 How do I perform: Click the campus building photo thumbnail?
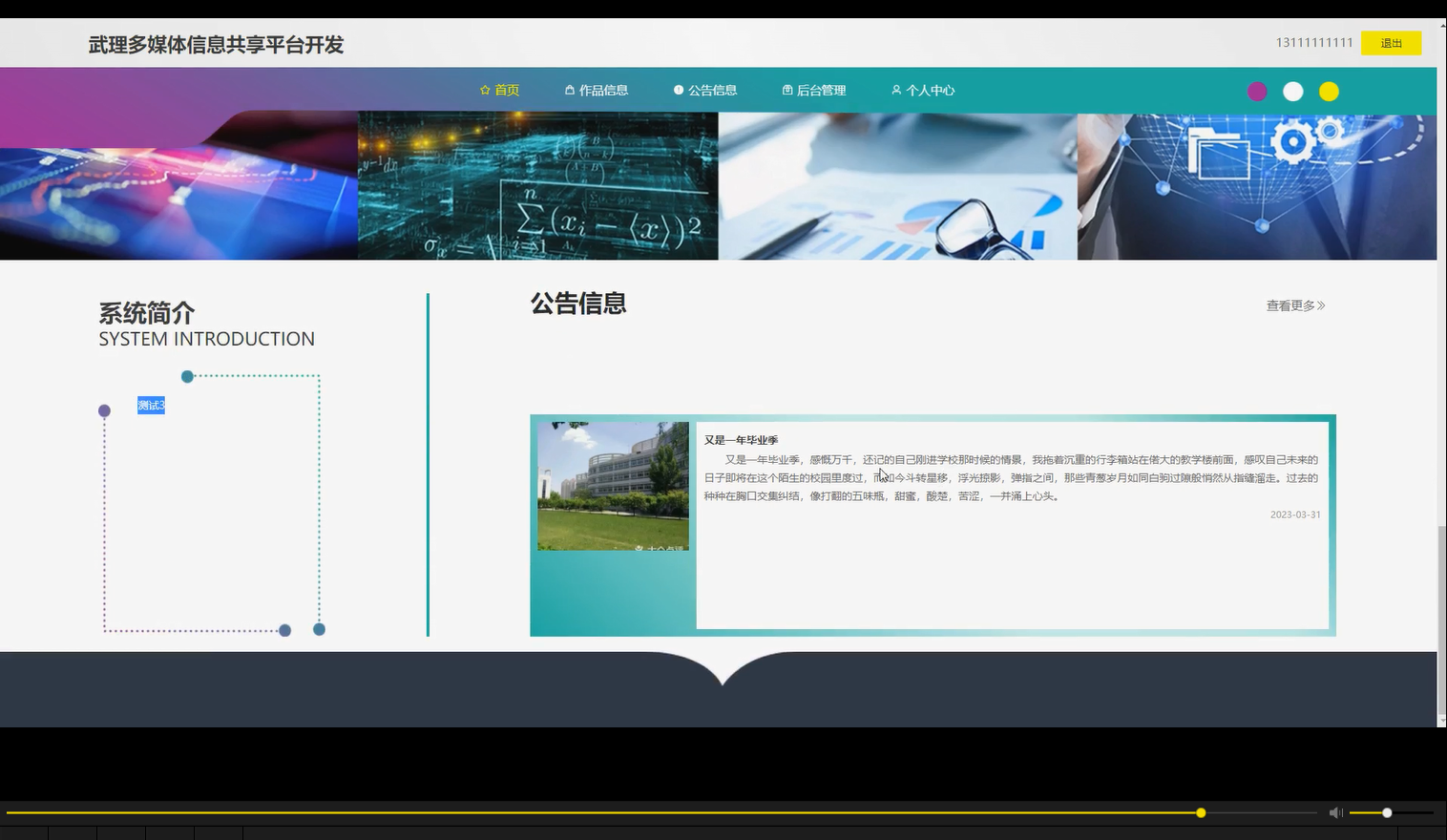click(x=614, y=485)
